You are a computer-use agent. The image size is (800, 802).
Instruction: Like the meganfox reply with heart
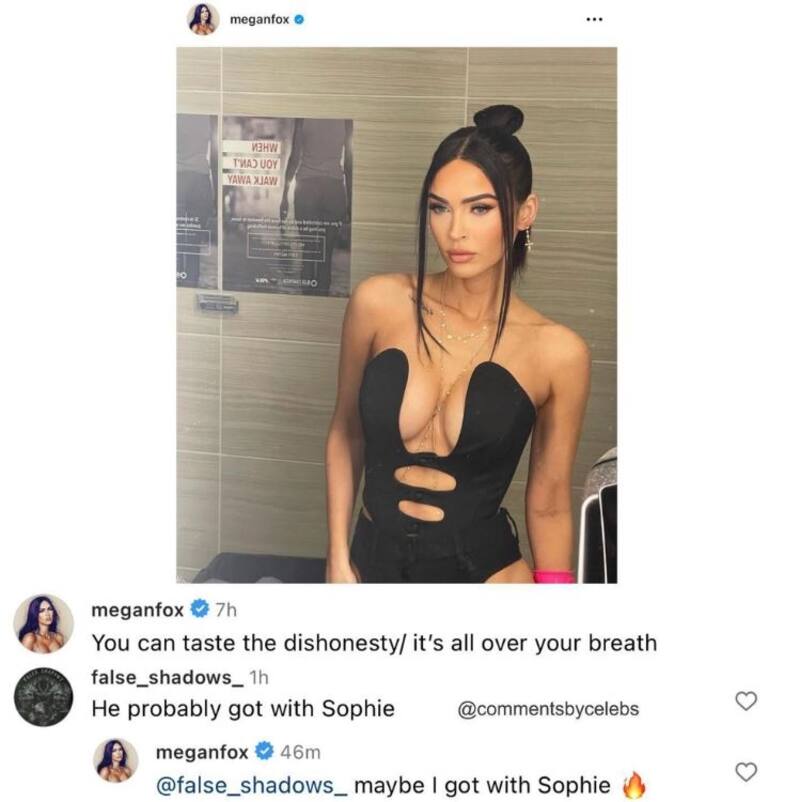746,772
